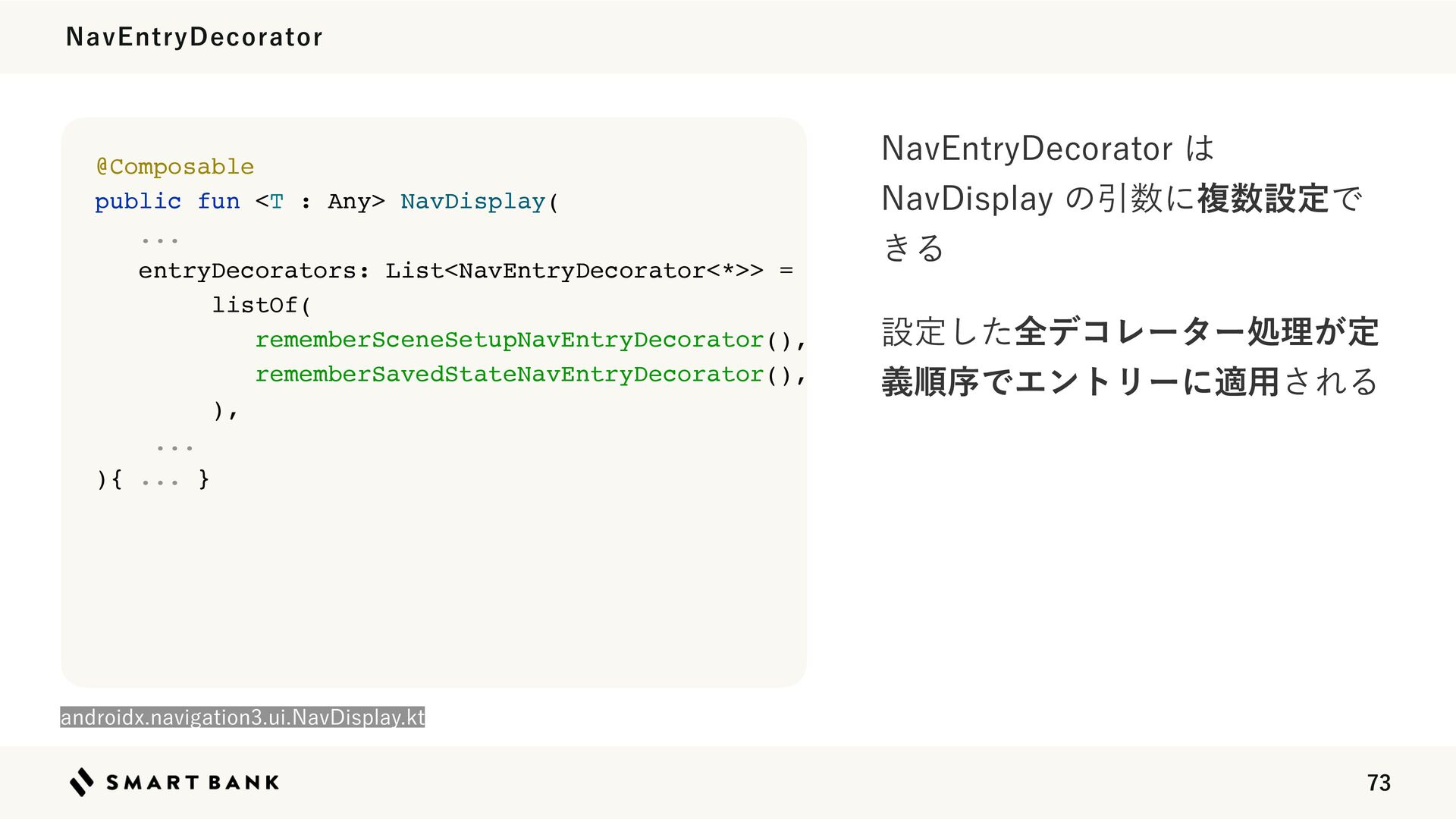The image size is (1456, 819).
Task: Click the '){ ... }' closing line
Action: coord(152,479)
